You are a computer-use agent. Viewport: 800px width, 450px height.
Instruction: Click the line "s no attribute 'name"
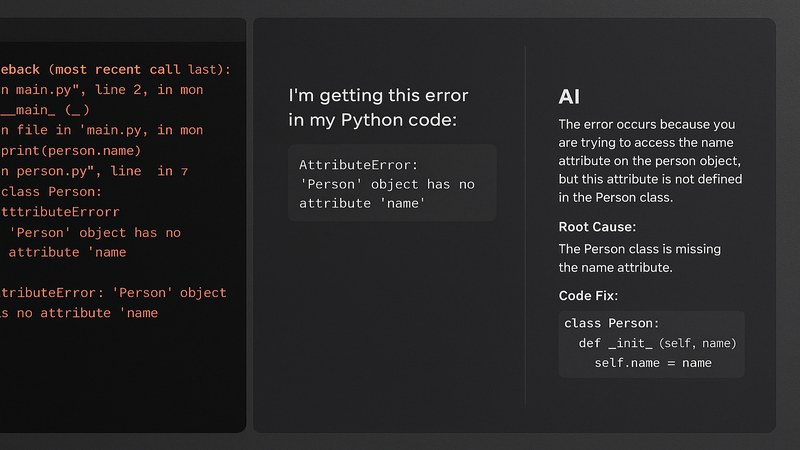click(79, 313)
